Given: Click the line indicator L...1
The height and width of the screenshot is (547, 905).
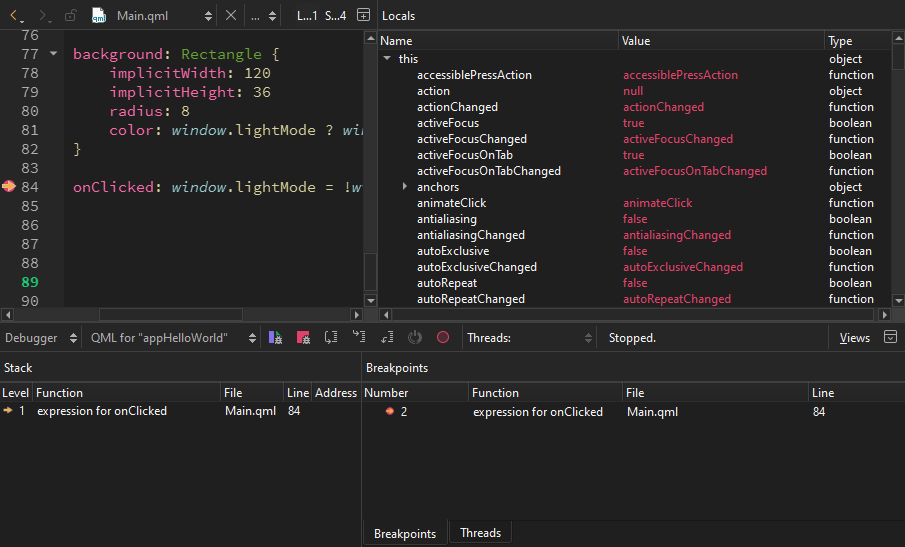Looking at the screenshot, I should 306,16.
